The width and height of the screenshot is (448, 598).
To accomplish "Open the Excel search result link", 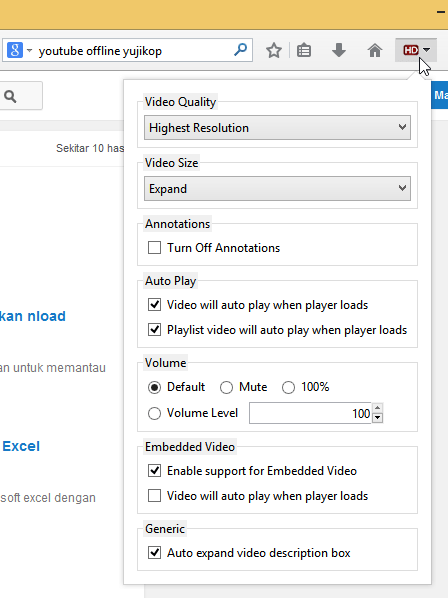I will point(20,446).
